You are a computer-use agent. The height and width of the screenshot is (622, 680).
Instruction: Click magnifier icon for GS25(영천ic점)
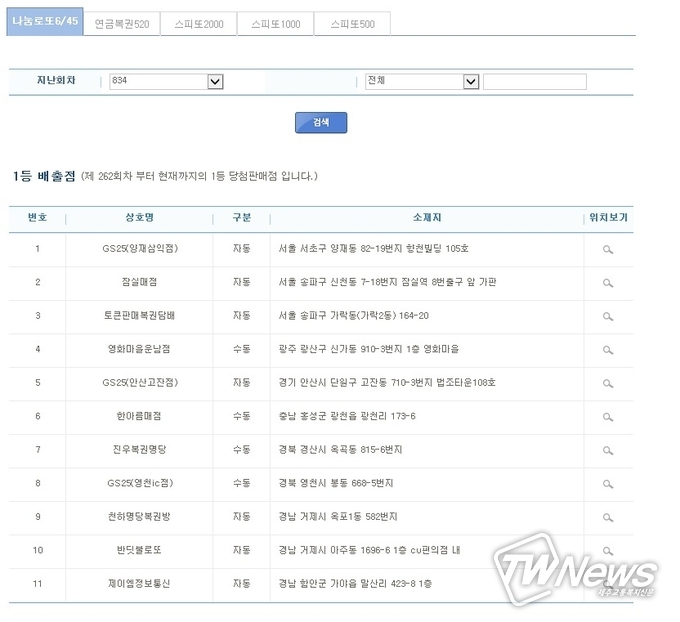click(607, 483)
